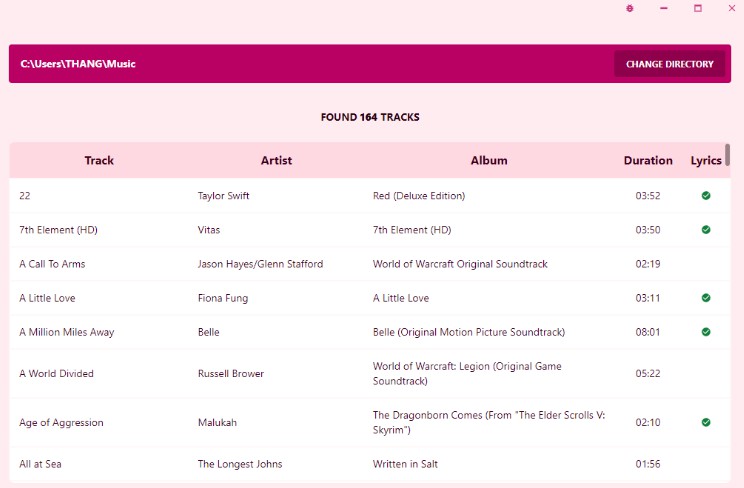The image size is (744, 488).
Task: Click the music directory path text
Action: click(x=78, y=64)
